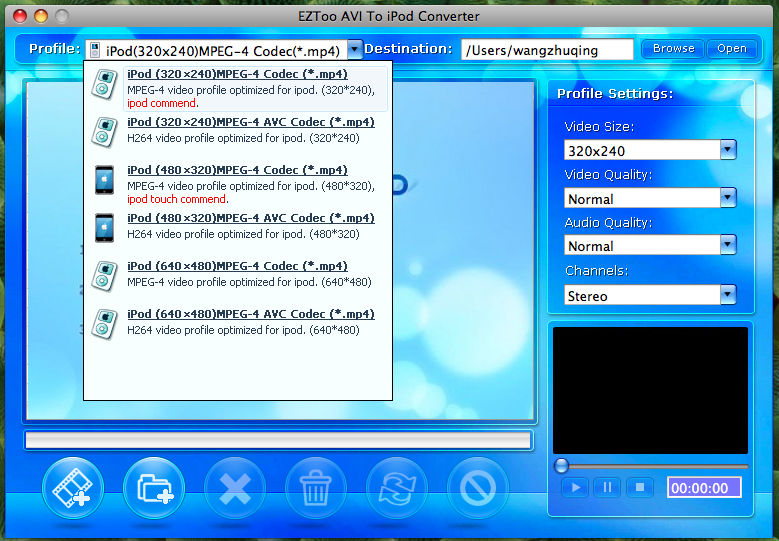
Task: Select iPod (320×240) MPEG-4 AVC Codec profile
Action: (x=250, y=122)
